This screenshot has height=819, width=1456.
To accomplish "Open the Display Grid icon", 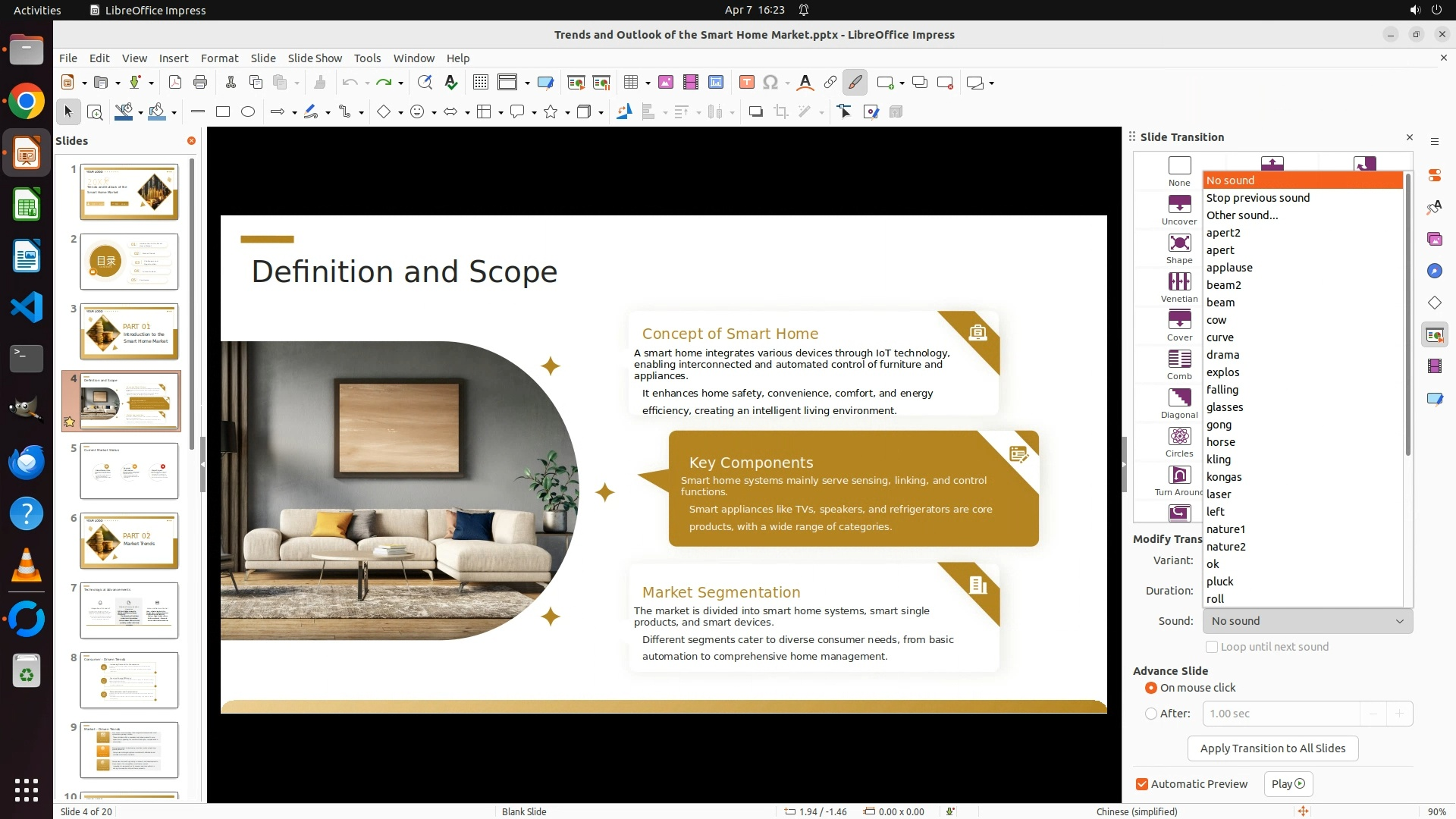I will coord(480,83).
